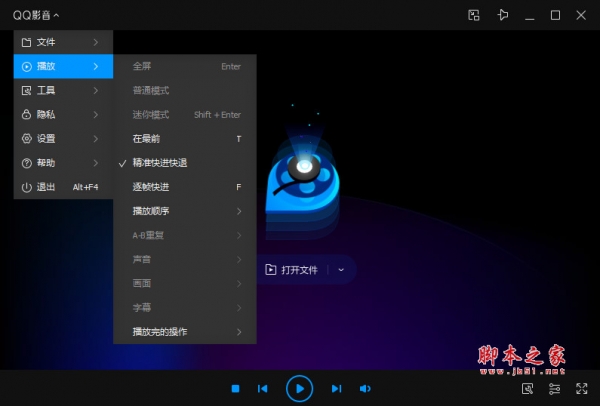Open the 帮助 menu entry
The height and width of the screenshot is (406, 600).
click(63, 163)
